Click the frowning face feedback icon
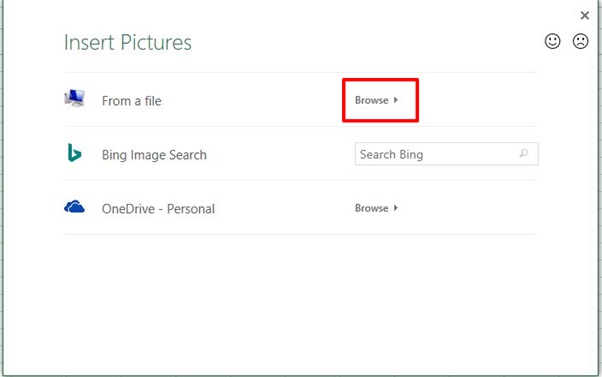The height and width of the screenshot is (377, 602). click(580, 41)
